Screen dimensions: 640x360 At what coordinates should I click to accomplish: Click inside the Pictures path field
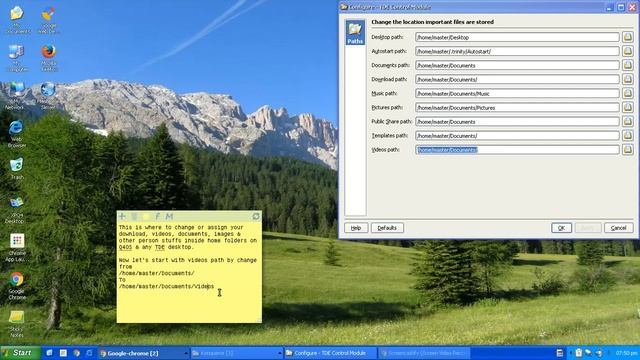click(x=518, y=107)
